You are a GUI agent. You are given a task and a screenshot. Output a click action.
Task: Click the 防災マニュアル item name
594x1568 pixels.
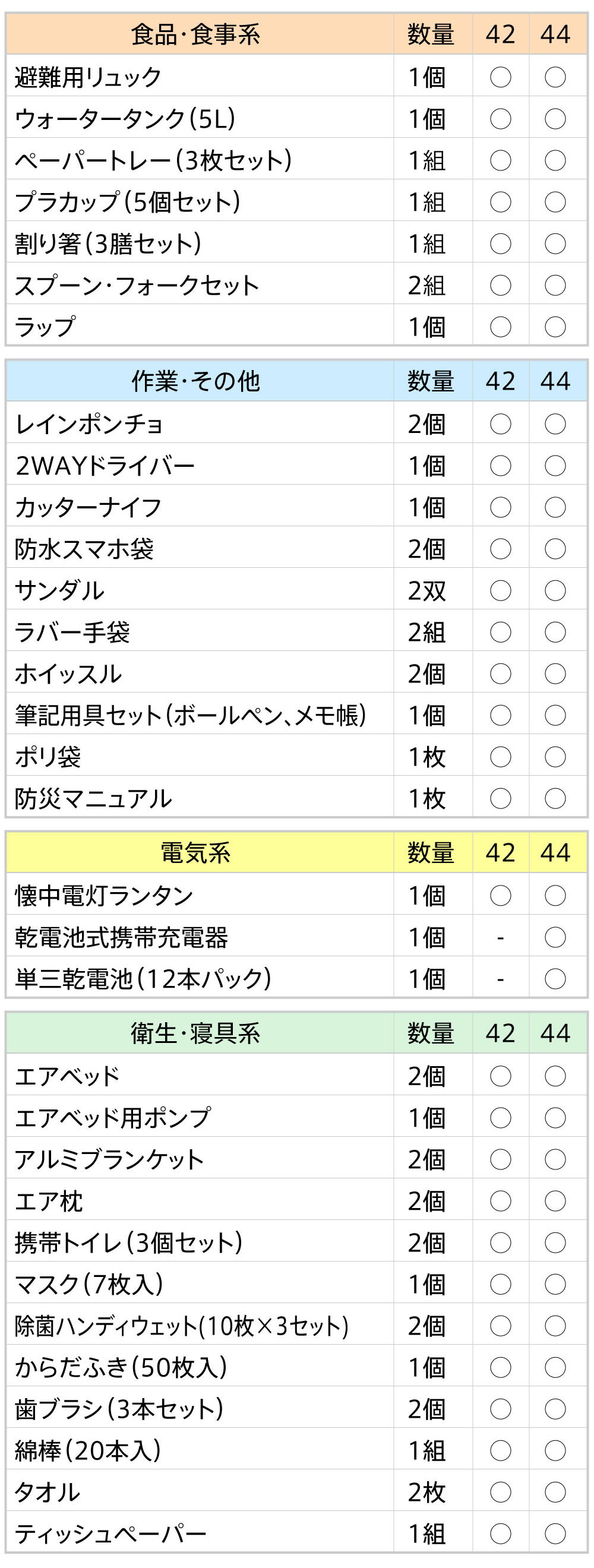coord(93,799)
